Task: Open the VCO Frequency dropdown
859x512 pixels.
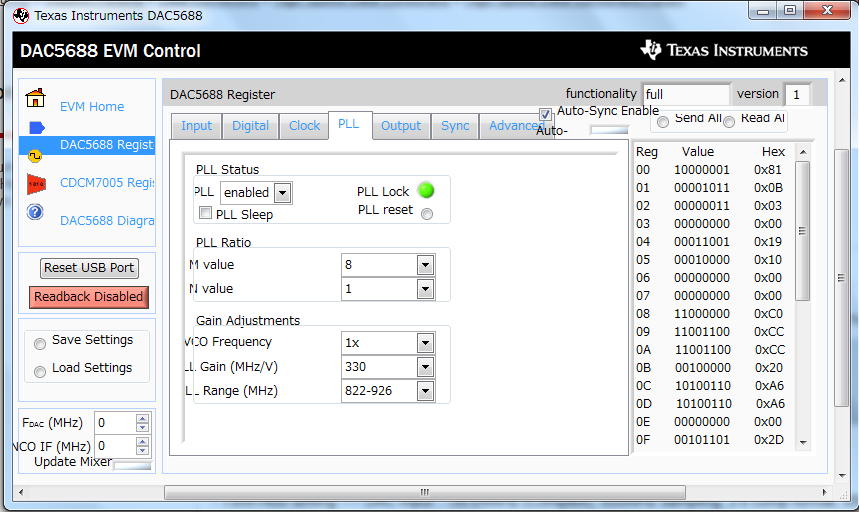Action: tap(425, 343)
